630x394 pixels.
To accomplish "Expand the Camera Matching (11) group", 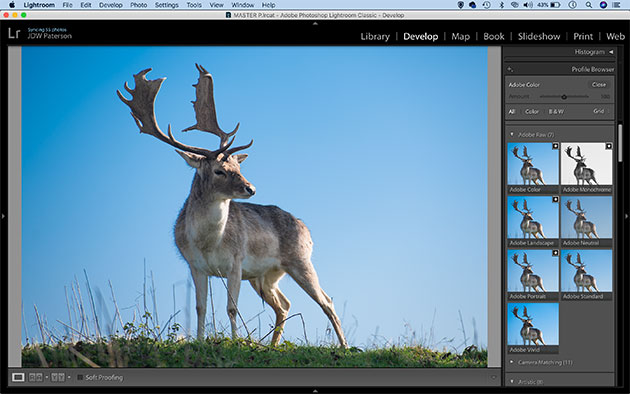I will click(512, 362).
